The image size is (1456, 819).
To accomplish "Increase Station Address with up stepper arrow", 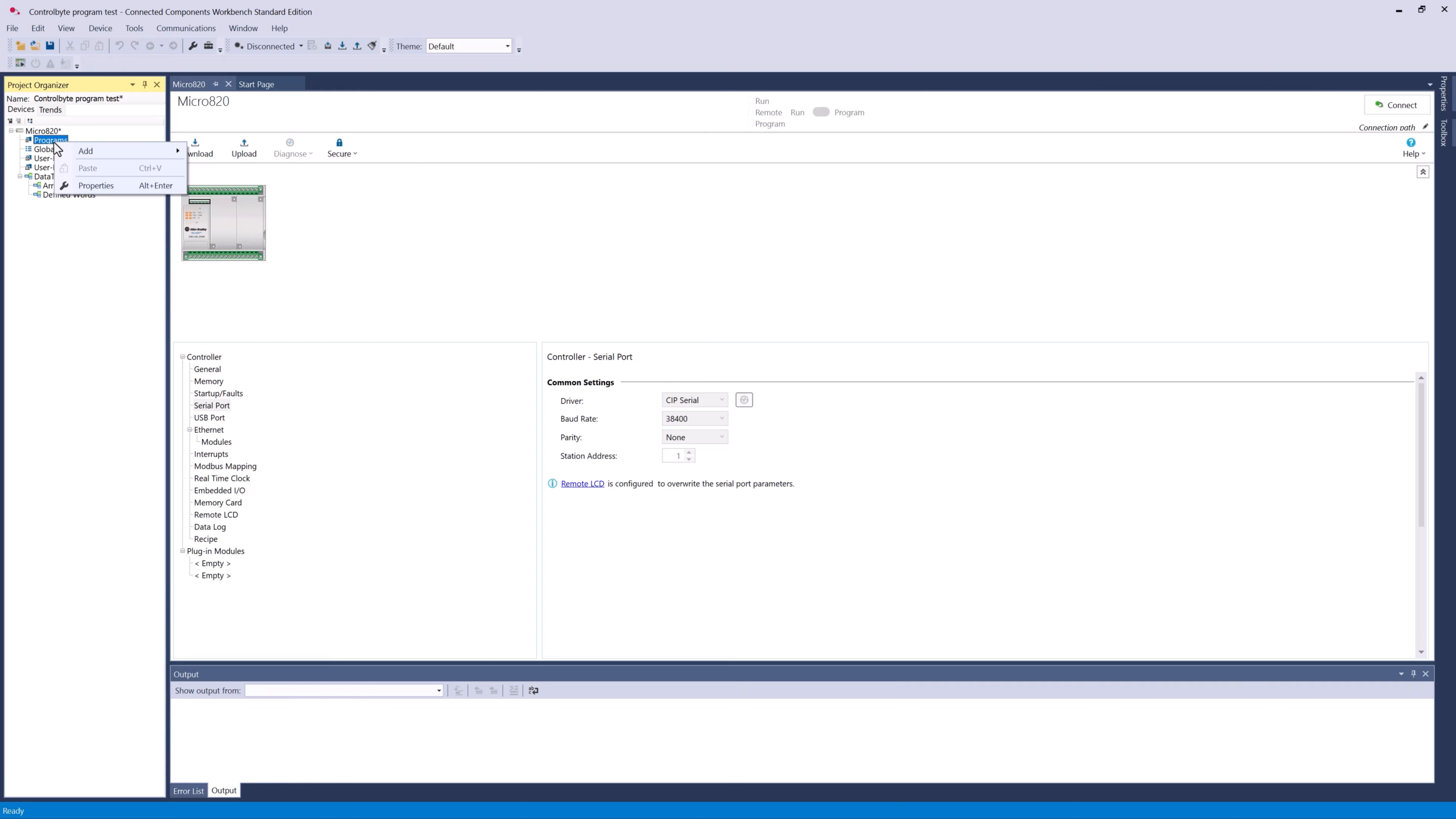I will click(x=689, y=452).
